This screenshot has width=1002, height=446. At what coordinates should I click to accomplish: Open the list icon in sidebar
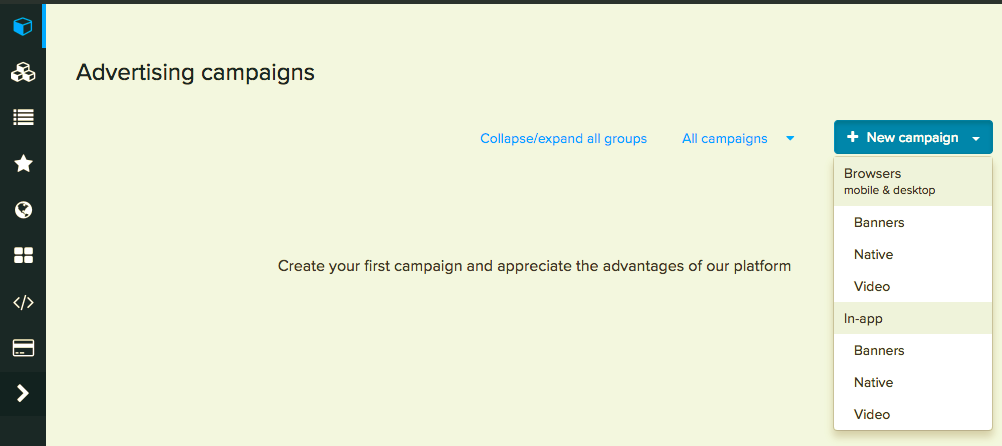[x=22, y=118]
